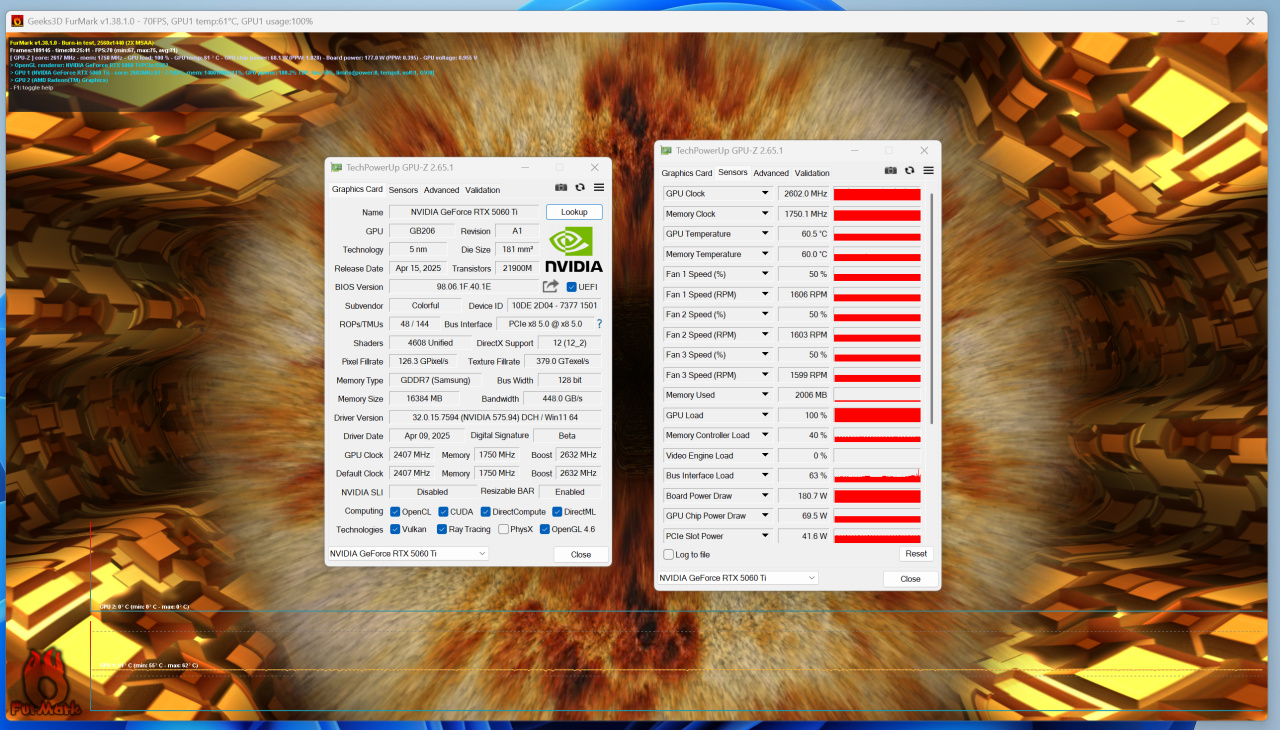Open the Fan 2 Speed (RPM) dropdown
1280x730 pixels.
(765, 335)
